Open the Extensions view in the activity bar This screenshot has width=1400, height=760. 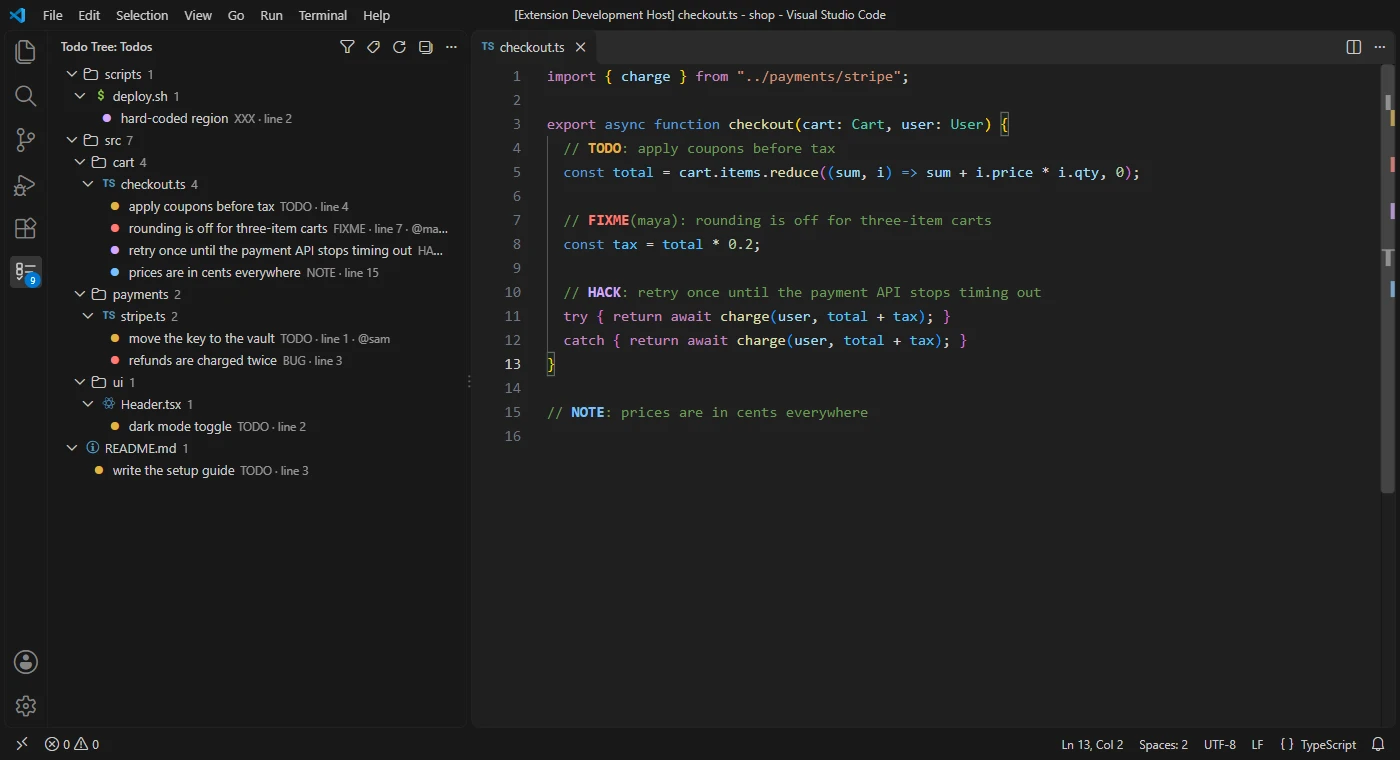pyautogui.click(x=26, y=228)
